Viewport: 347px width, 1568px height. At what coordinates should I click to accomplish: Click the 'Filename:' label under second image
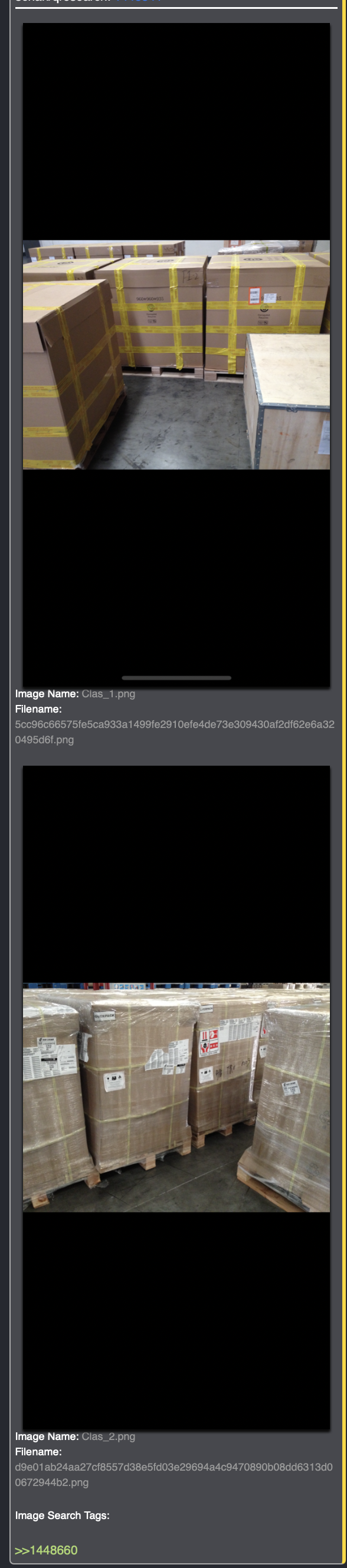[38, 1452]
